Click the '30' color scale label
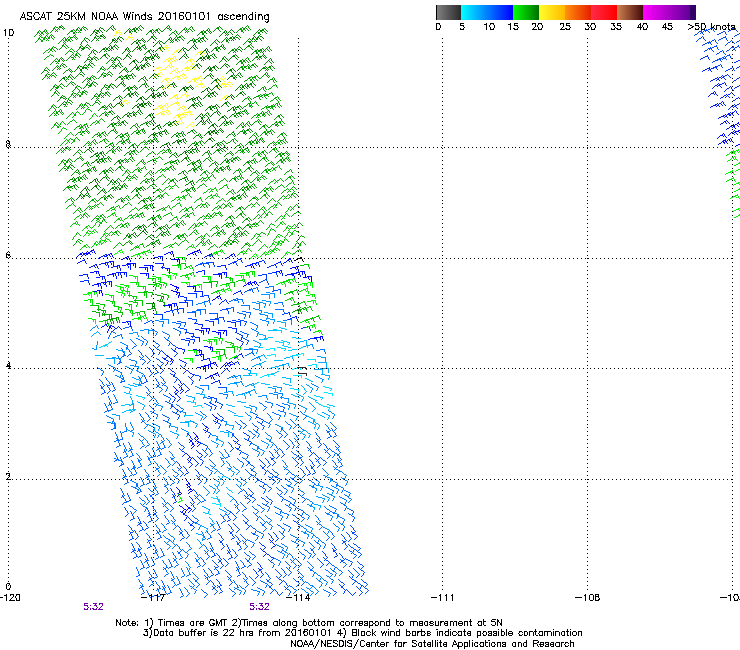The width and height of the screenshot is (740, 650). (590, 27)
